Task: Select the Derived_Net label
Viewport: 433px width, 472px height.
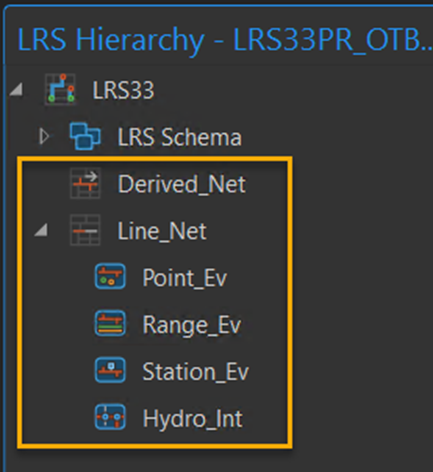Action: (182, 184)
